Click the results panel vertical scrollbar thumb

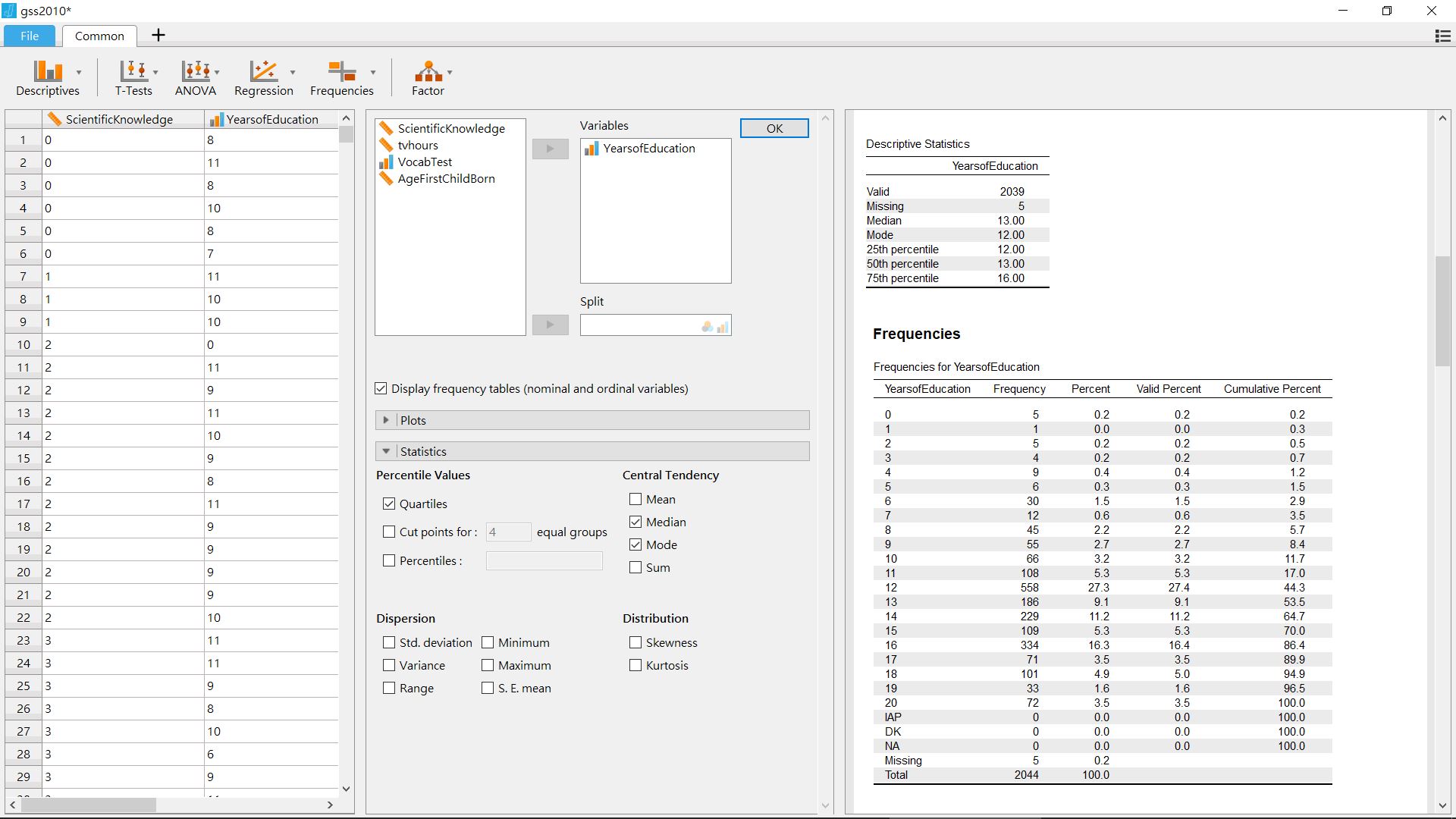(x=1442, y=311)
